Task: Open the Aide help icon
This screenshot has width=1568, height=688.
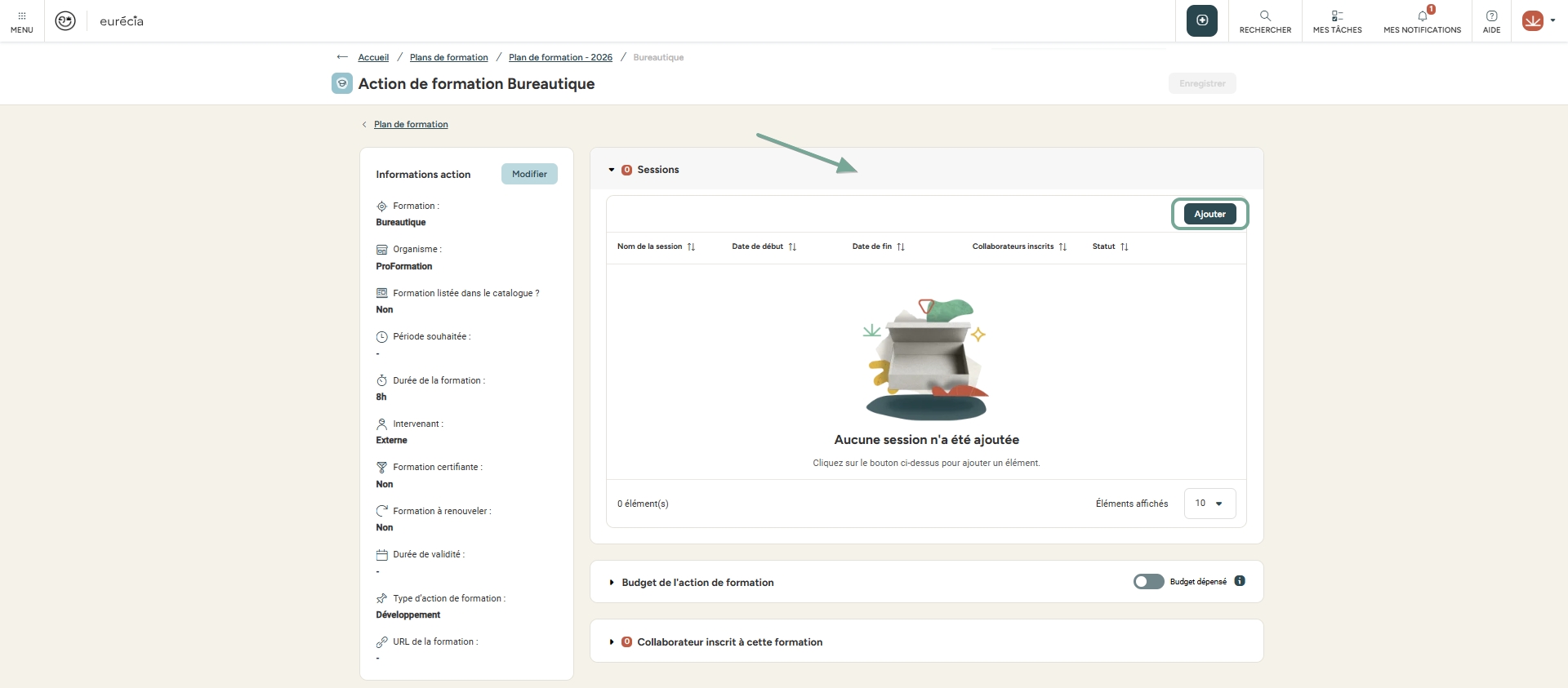Action: tap(1491, 16)
